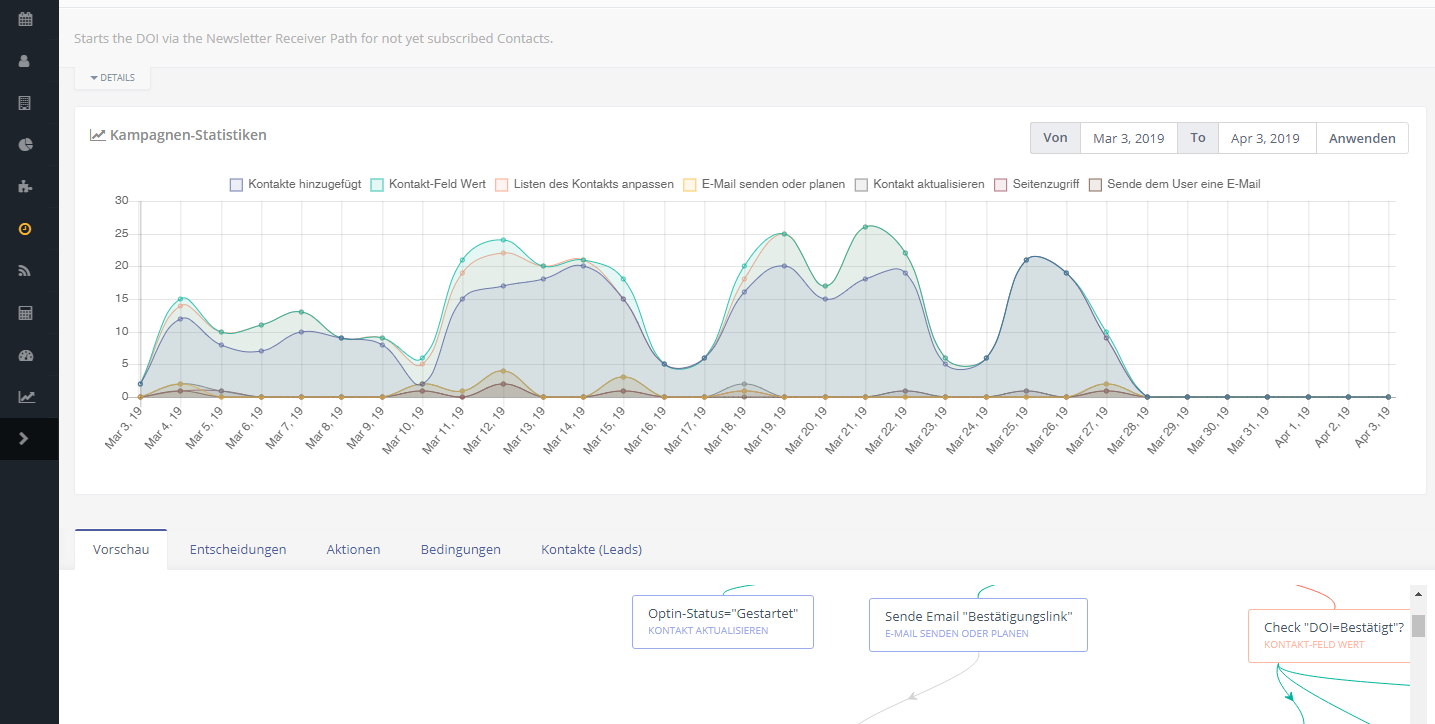Click the 'KONTAKT AKTUALISIEREN' node subtitle

pyautogui.click(x=708, y=631)
